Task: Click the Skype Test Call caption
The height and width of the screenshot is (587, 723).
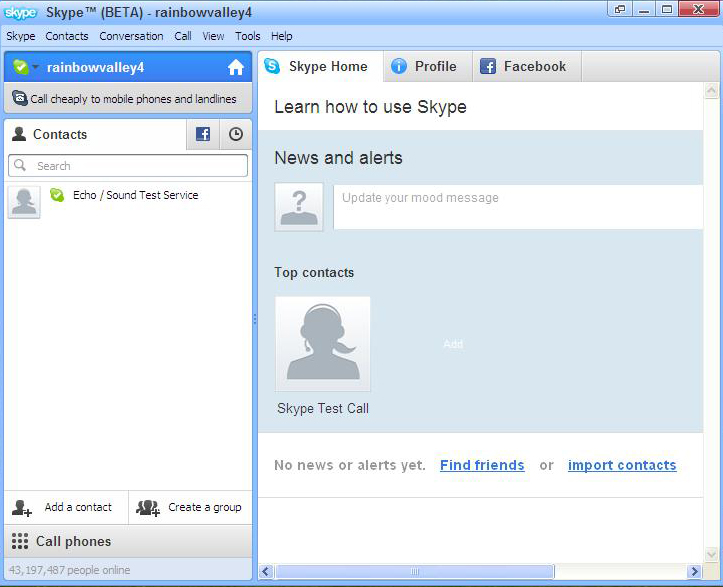Action: click(x=323, y=409)
